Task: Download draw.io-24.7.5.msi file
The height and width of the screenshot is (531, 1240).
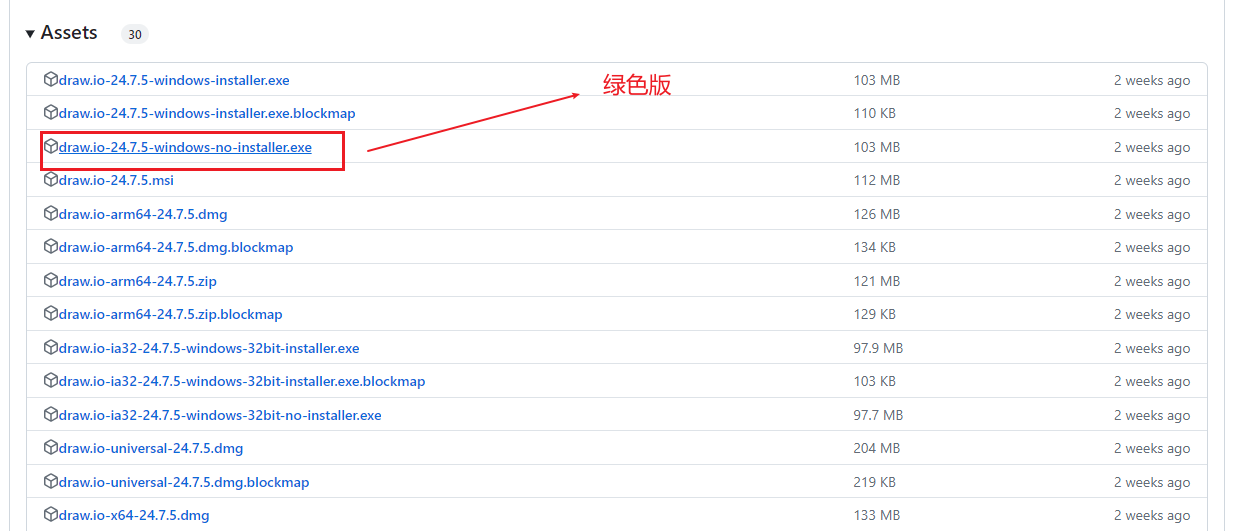Action: click(x=116, y=180)
